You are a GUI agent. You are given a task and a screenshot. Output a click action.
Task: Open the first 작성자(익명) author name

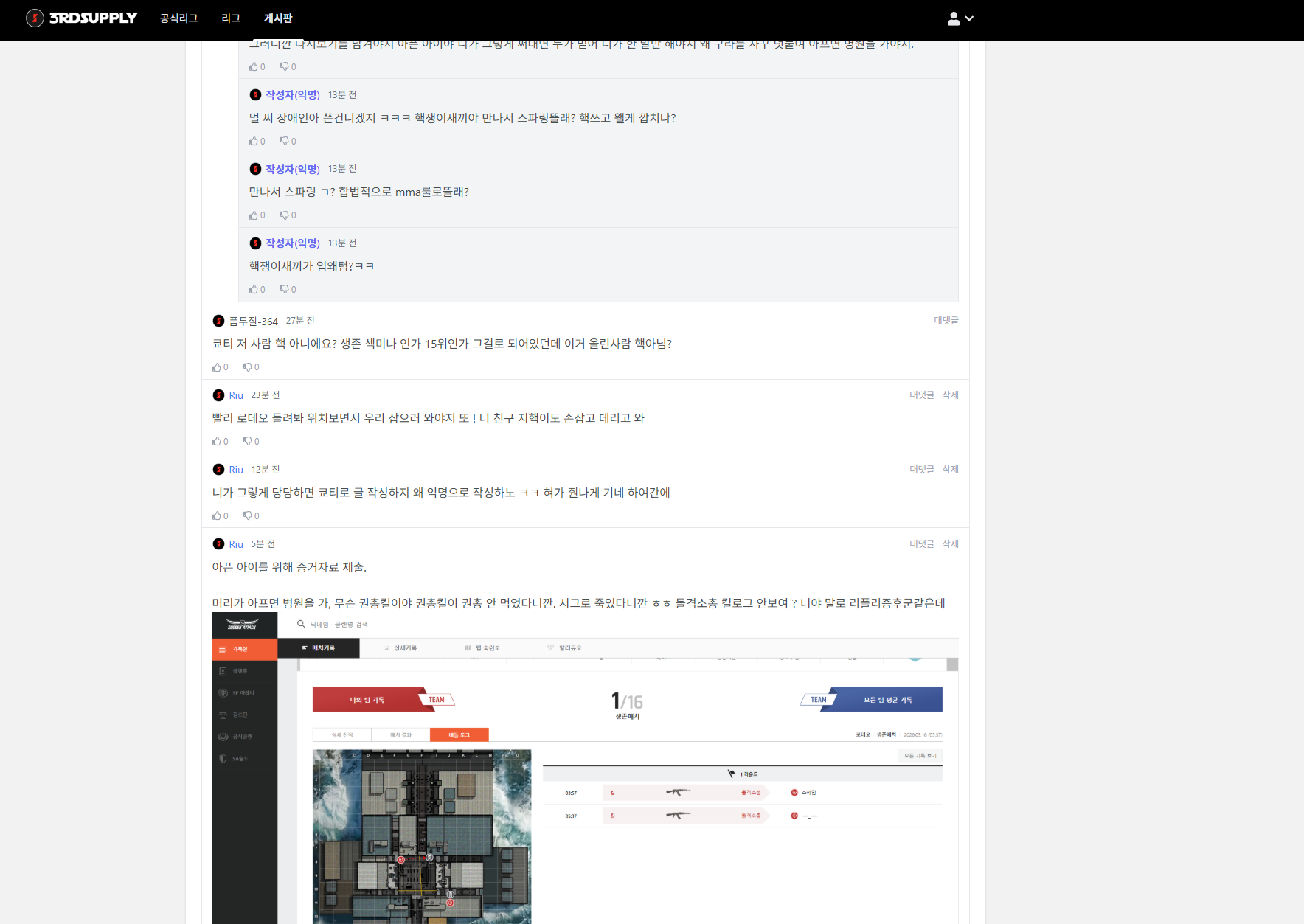[292, 95]
